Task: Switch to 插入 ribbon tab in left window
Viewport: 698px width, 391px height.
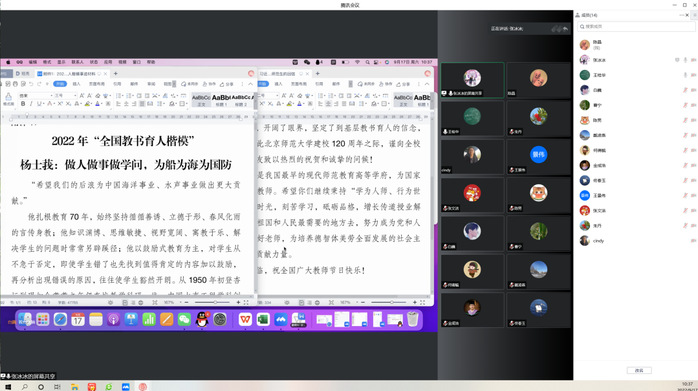Action: 76,84
